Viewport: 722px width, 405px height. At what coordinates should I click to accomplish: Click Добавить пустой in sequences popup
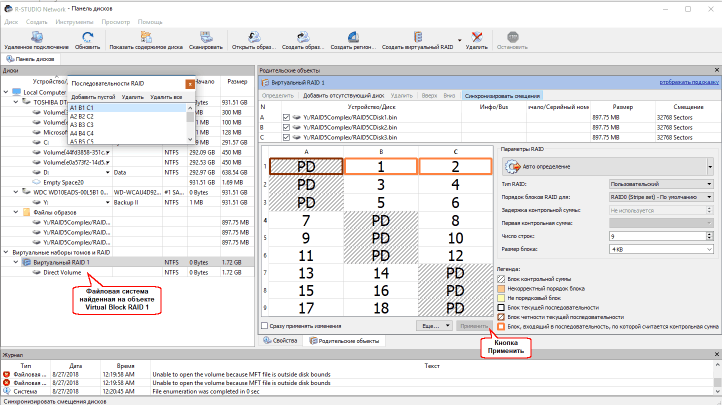click(93, 97)
